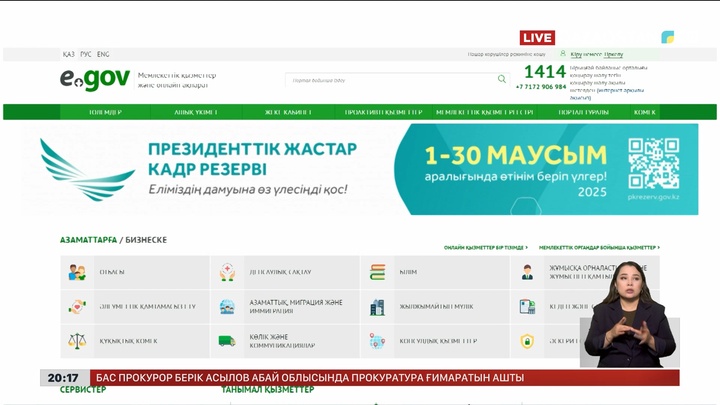This screenshot has height=405, width=720.
Task: Click the Танымал қызметтер section heading
Action: pyautogui.click(x=268, y=389)
